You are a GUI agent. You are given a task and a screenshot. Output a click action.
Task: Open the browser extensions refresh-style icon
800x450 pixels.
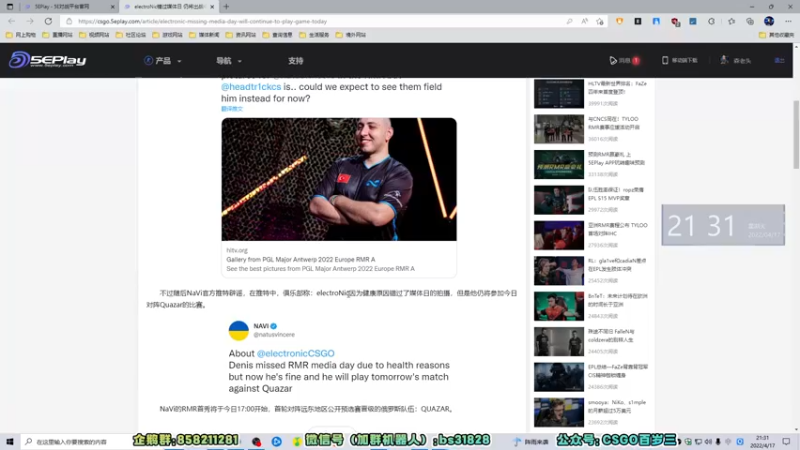711,21
